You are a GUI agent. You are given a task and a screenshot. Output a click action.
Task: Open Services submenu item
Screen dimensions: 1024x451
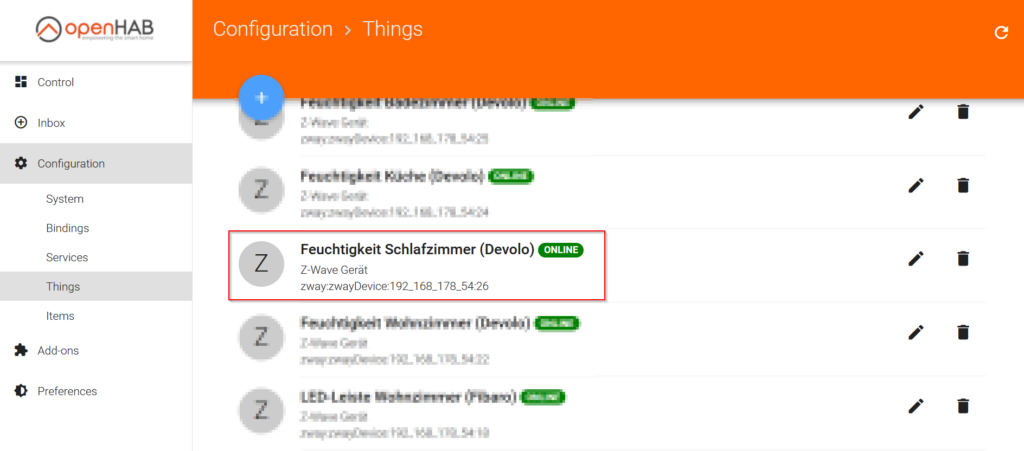pyautogui.click(x=67, y=257)
